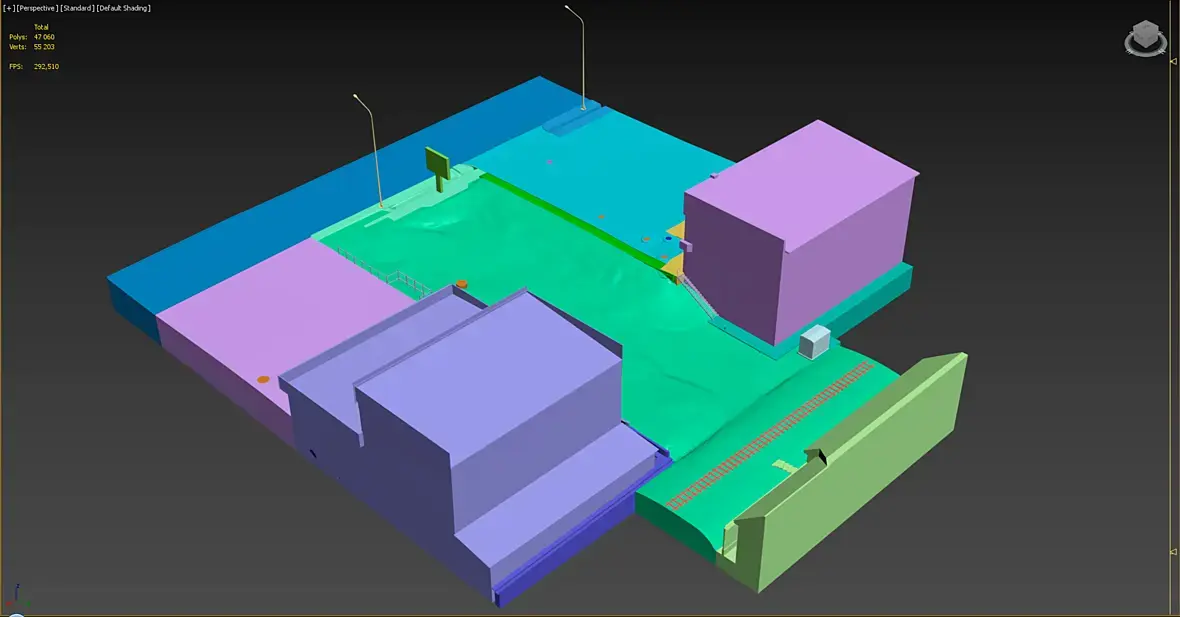Click the FPS value 292,510
The image size is (1180, 617).
tap(46, 66)
